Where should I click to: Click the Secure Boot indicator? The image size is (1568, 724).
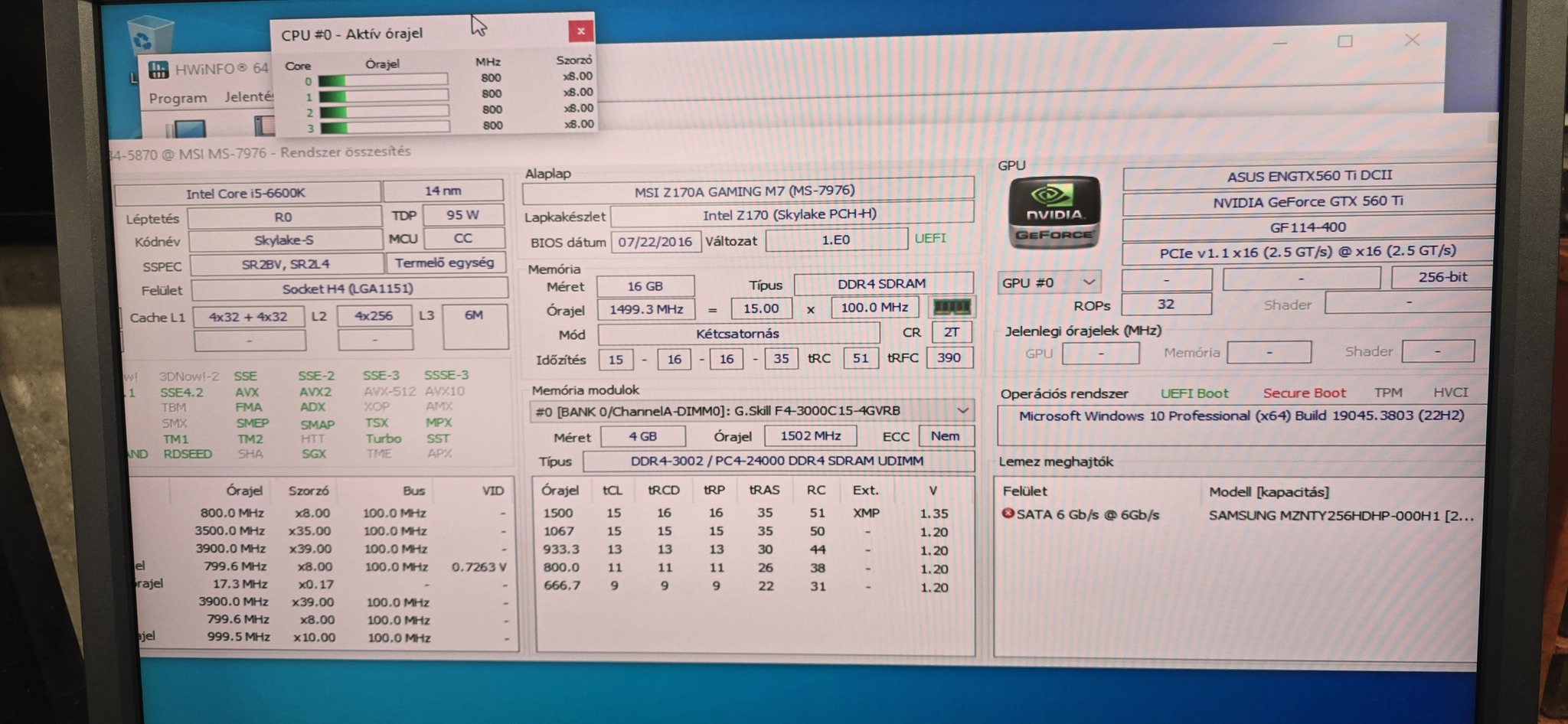point(1305,393)
